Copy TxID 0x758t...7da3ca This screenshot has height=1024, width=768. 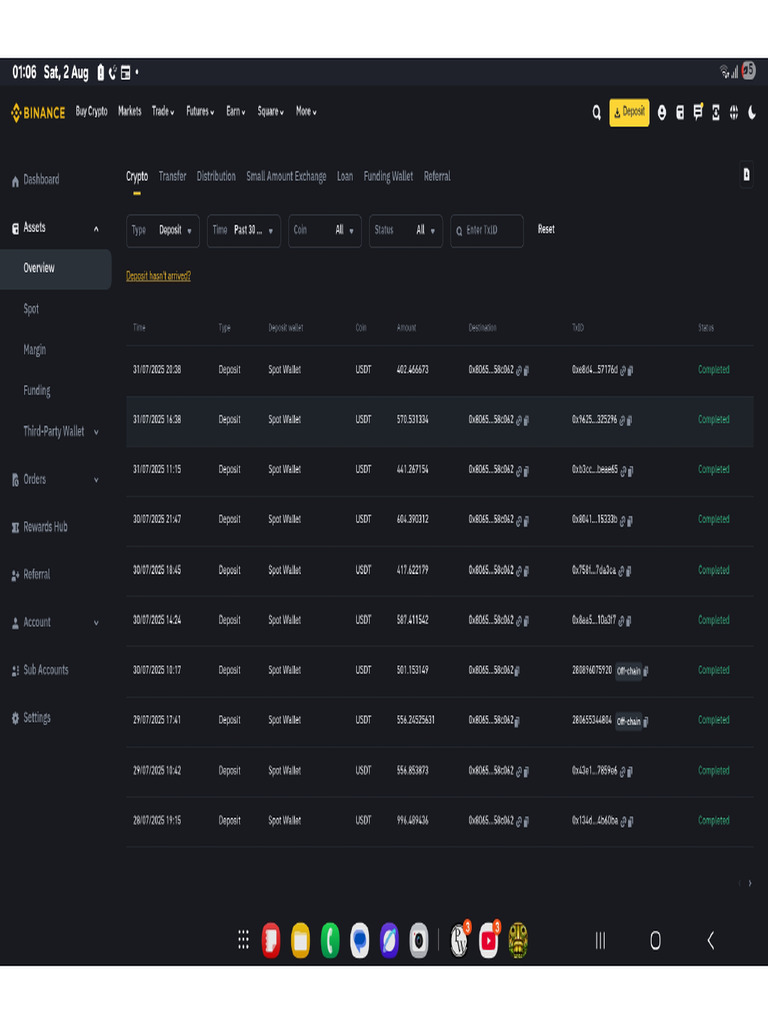tap(628, 571)
